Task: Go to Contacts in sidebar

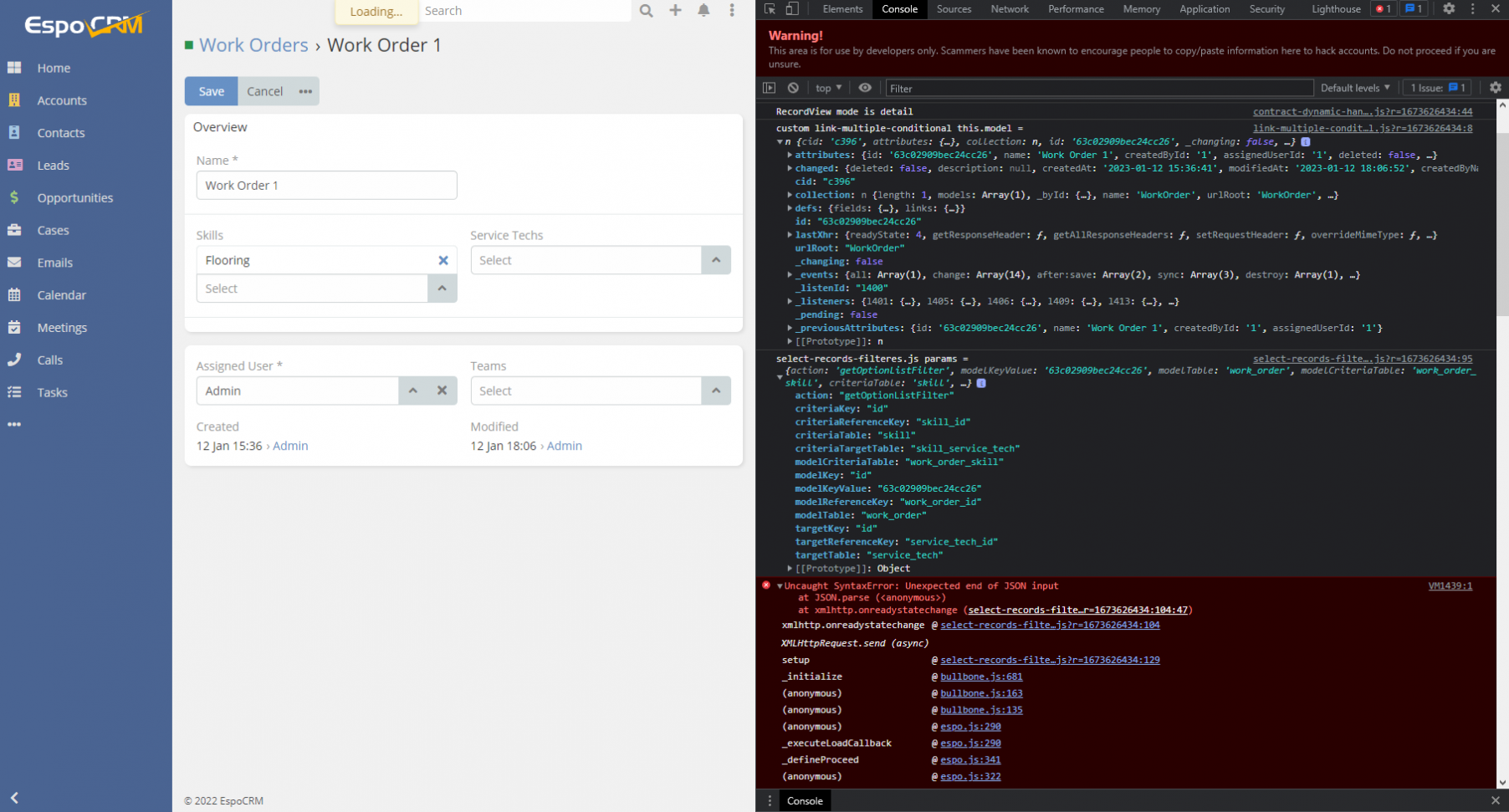Action: click(x=60, y=132)
